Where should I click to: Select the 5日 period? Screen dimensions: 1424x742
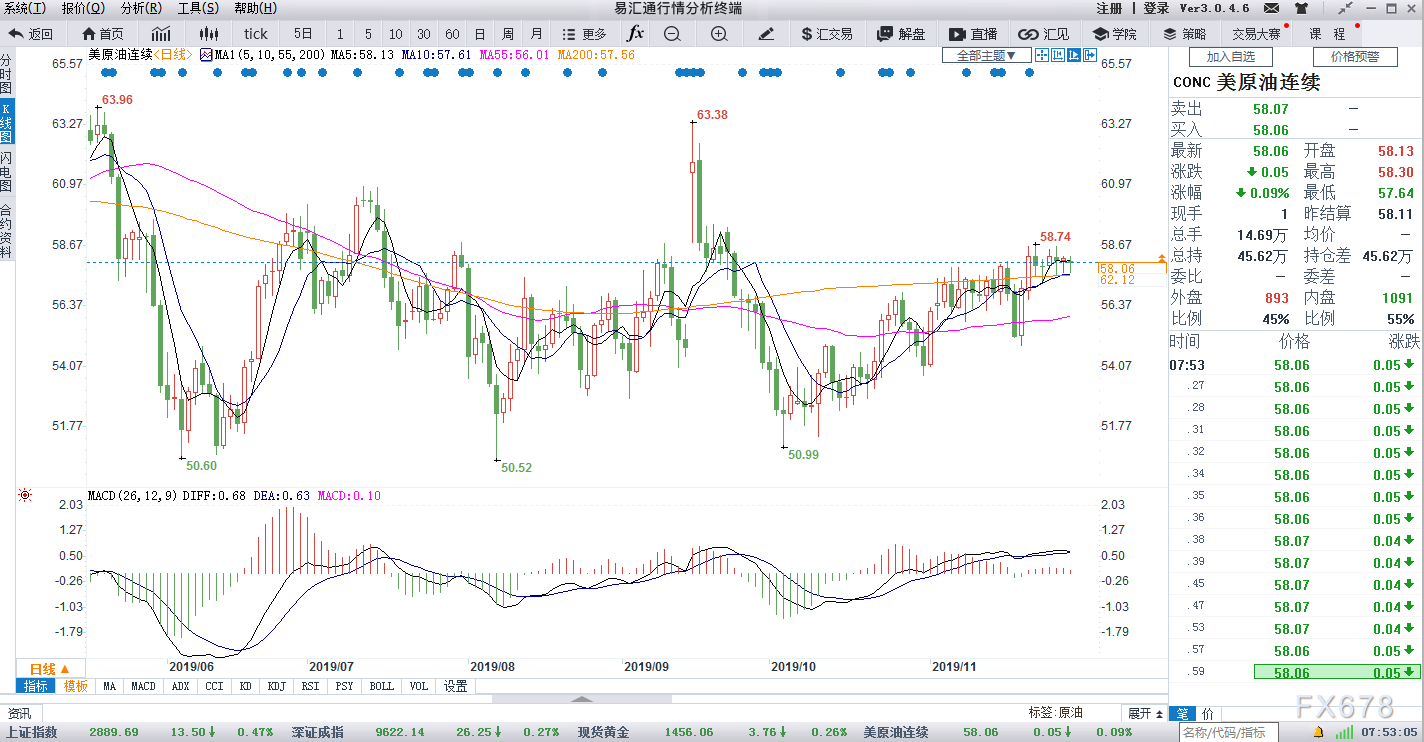point(303,34)
